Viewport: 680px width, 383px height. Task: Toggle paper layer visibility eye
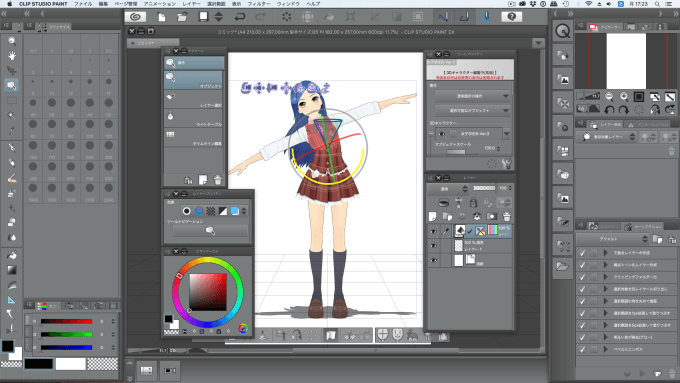point(433,260)
